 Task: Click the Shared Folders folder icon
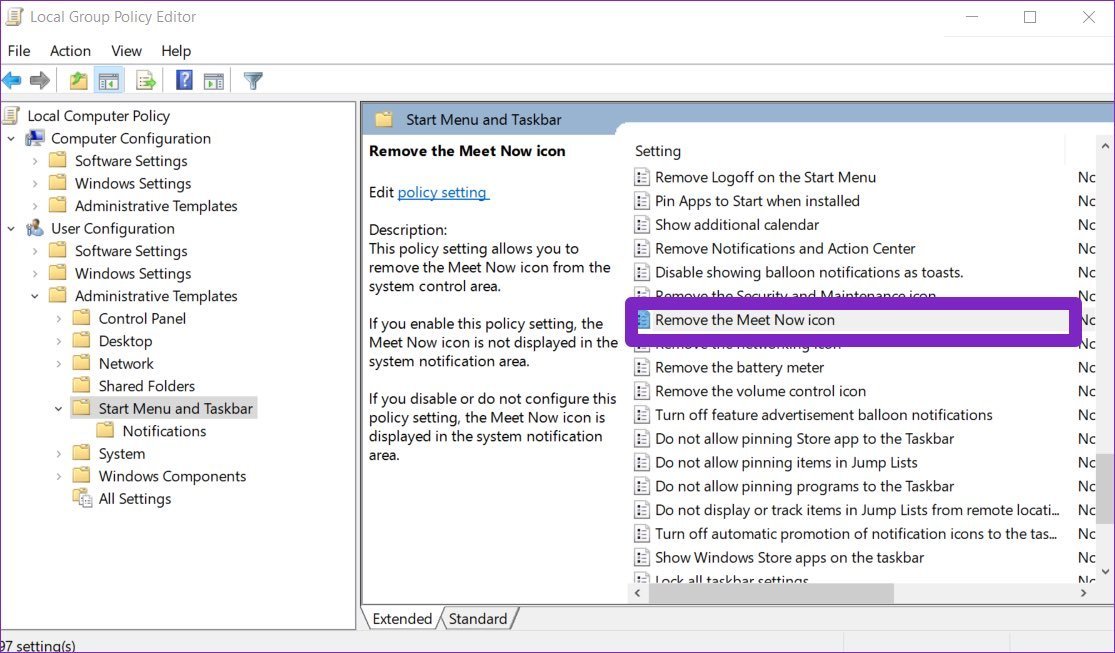pos(82,386)
